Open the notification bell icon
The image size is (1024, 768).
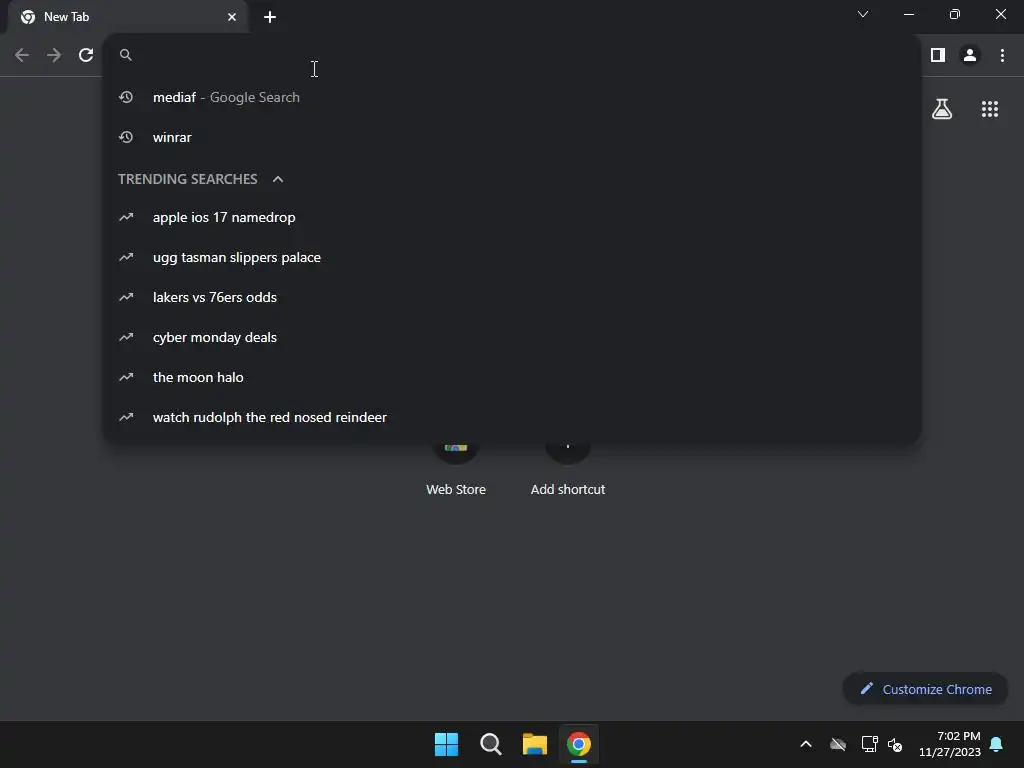(x=997, y=744)
